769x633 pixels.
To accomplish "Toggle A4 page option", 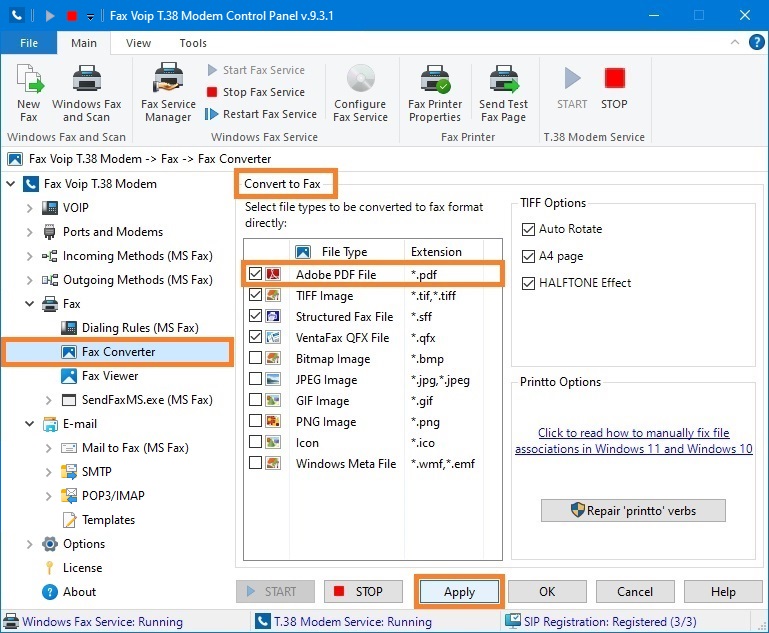I will click(528, 256).
